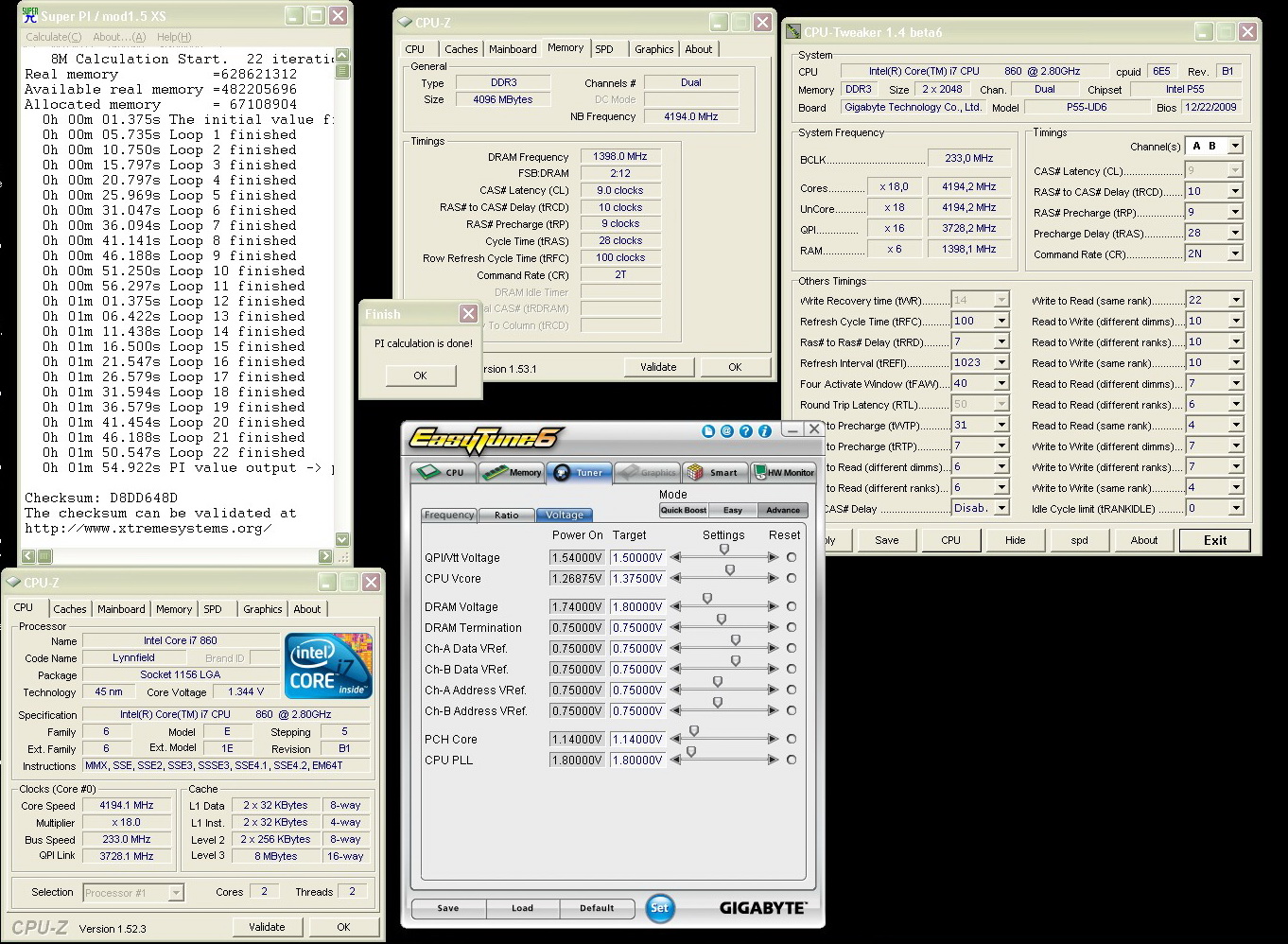The width and height of the screenshot is (1288, 944).
Task: Decrease CPU Vcore with the left arrow
Action: (x=675, y=579)
